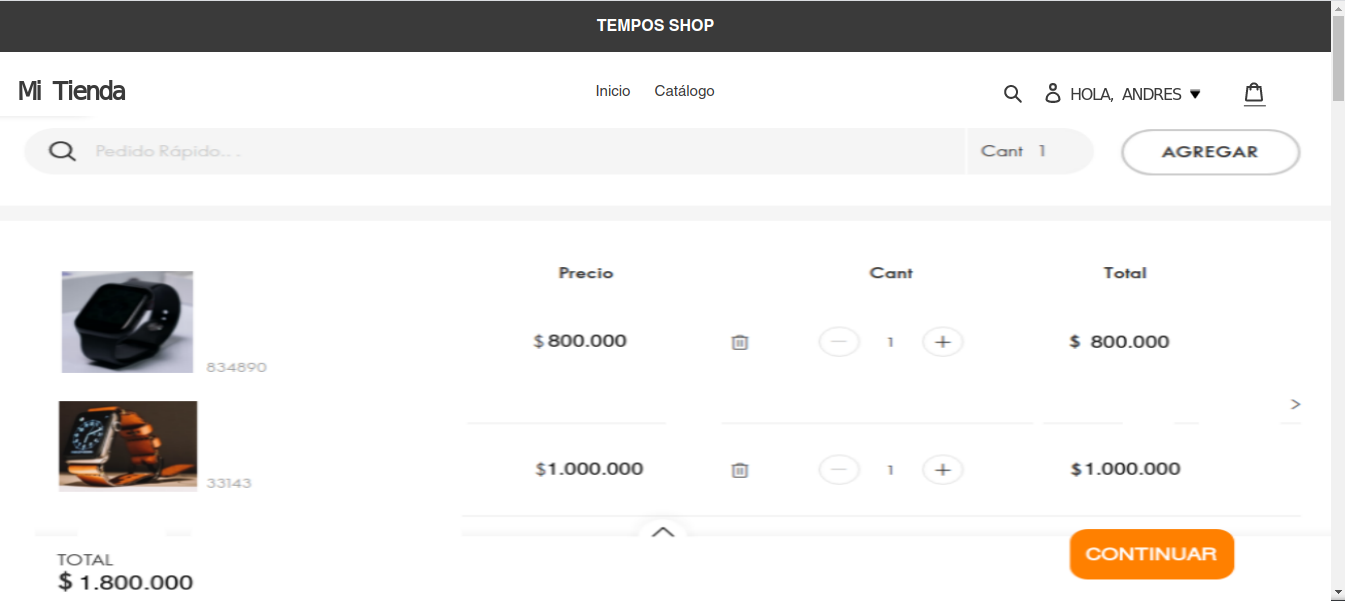This screenshot has width=1345, height=601.
Task: Decrease quantity of the $800.000 item
Action: (839, 342)
